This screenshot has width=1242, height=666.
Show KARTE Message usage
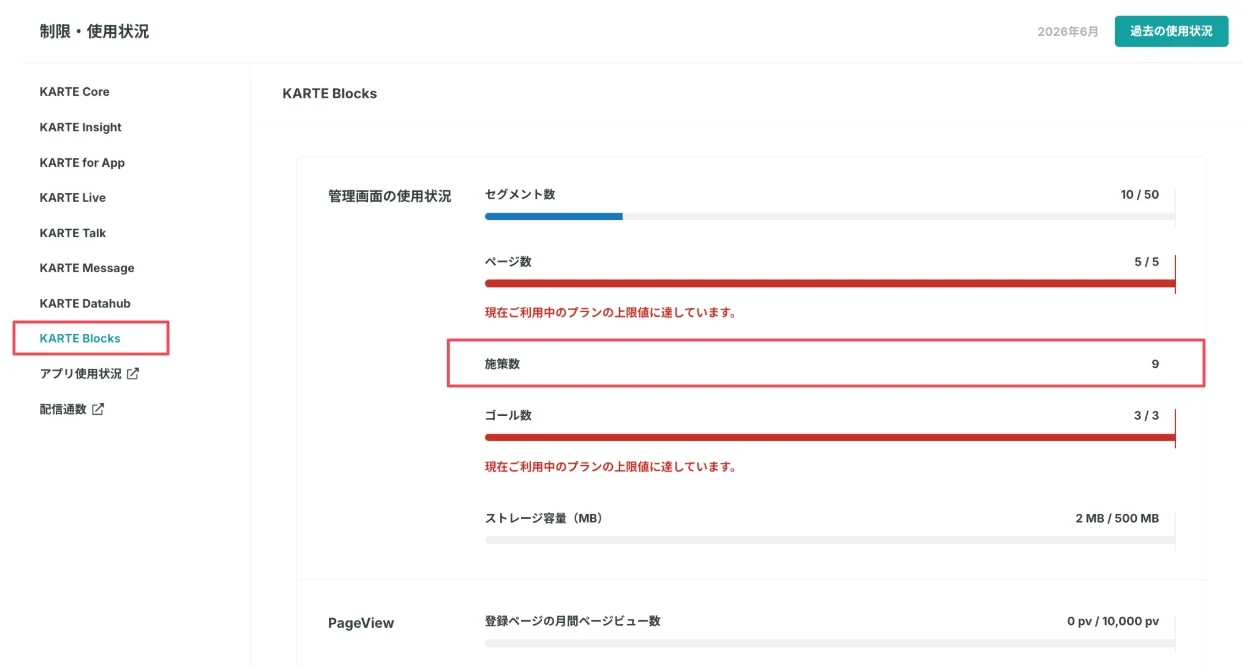click(87, 268)
